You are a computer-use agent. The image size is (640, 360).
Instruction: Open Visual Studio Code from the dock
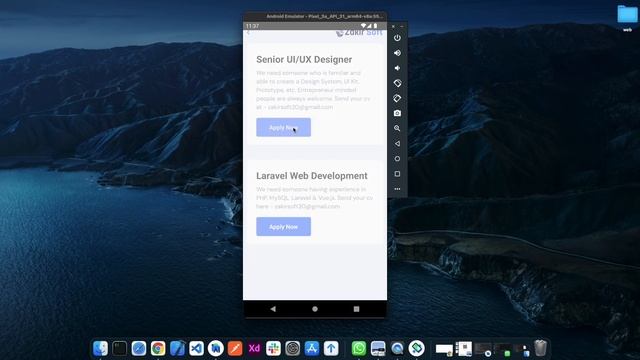(196, 349)
